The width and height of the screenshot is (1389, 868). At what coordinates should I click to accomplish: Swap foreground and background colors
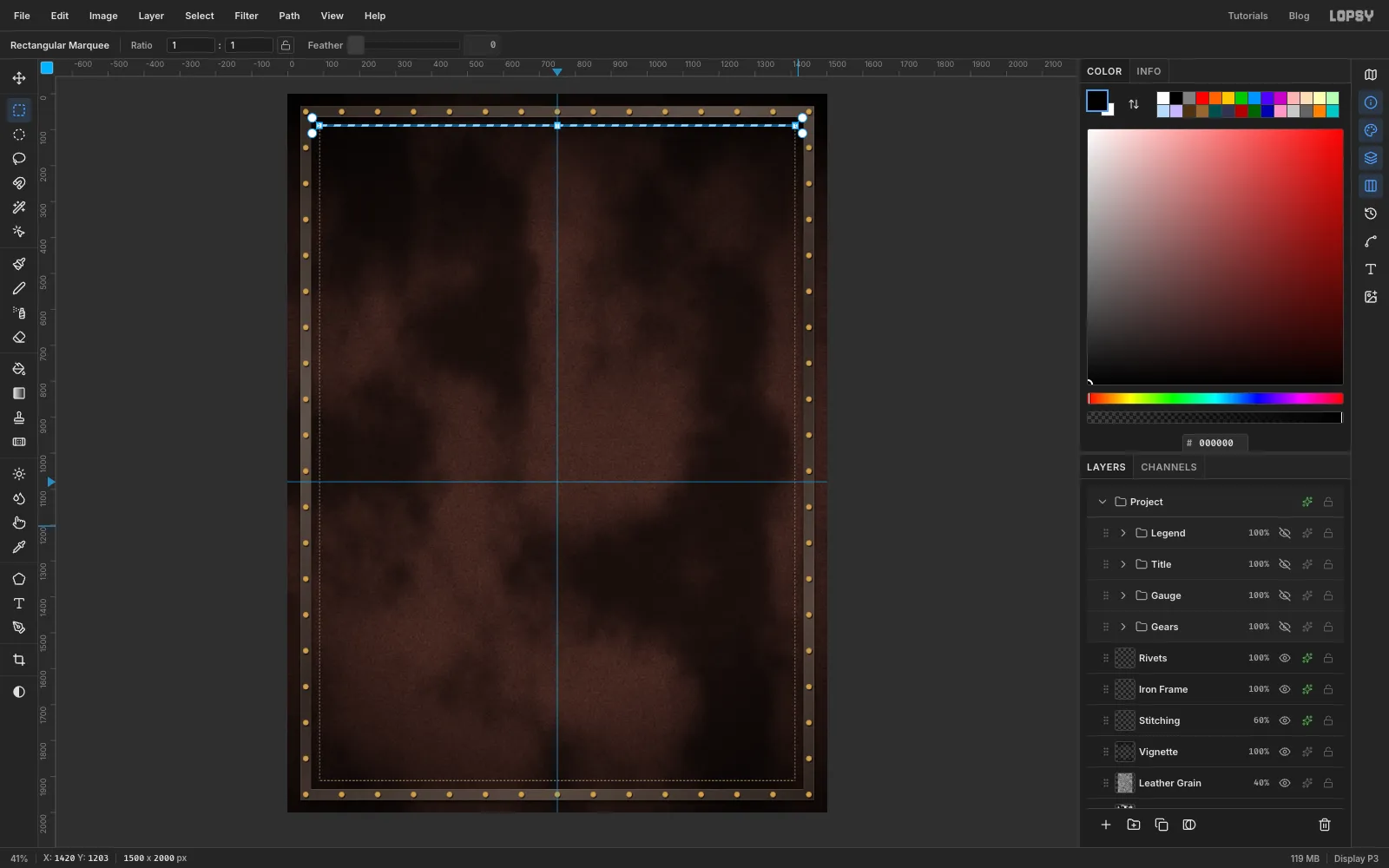1134,104
